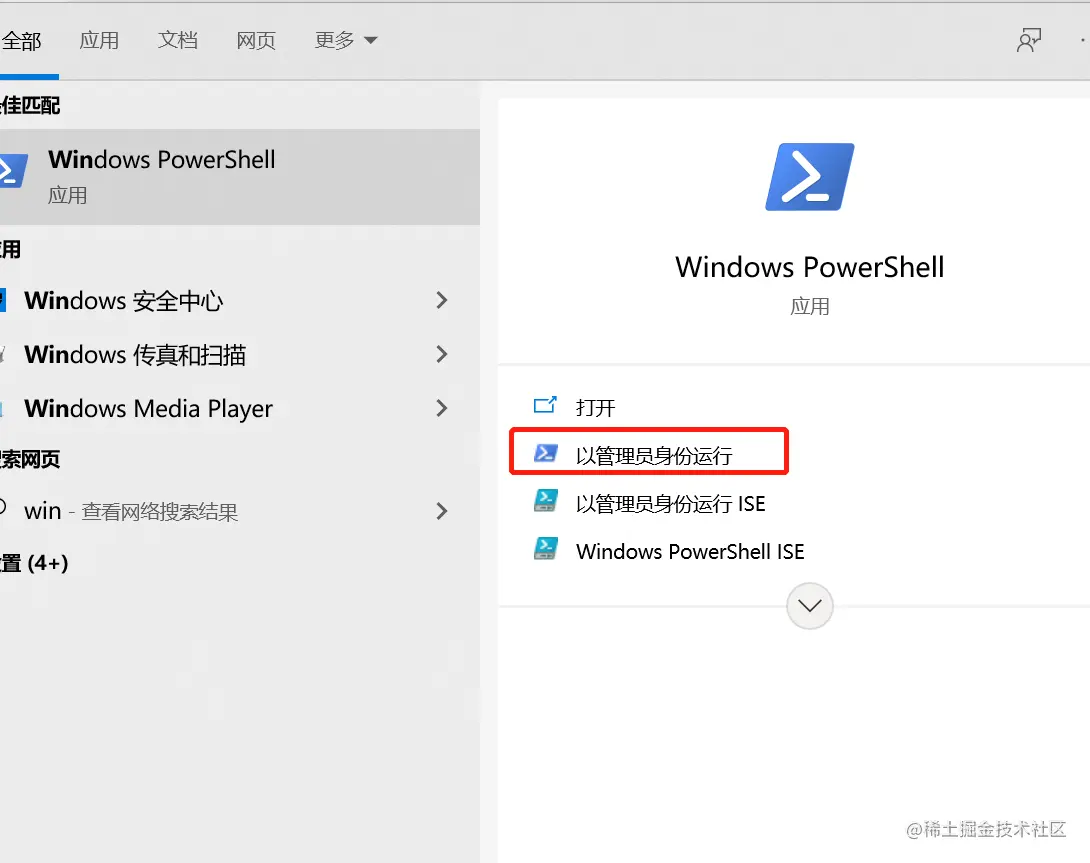
Task: Select Windows Media Player result
Action: 240,408
